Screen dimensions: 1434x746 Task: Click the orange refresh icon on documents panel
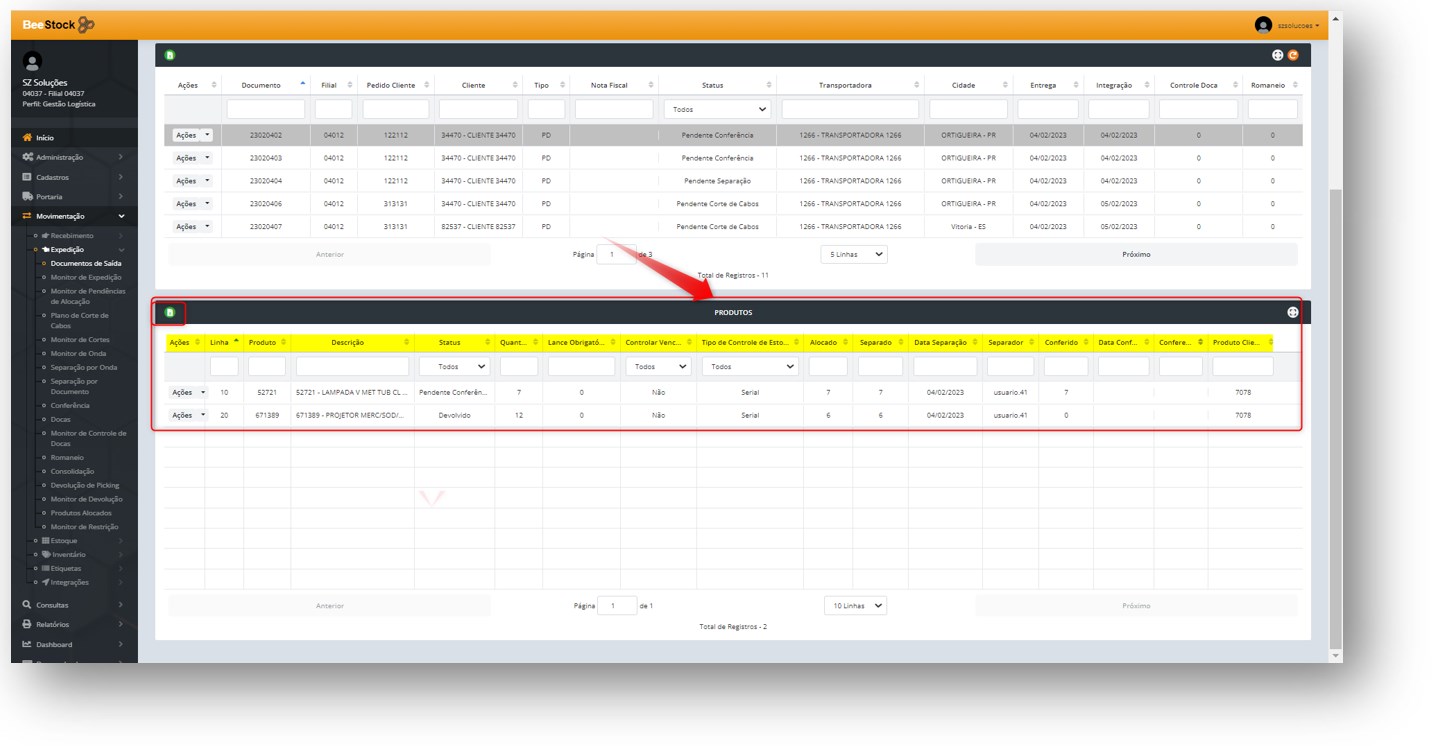[x=1293, y=55]
